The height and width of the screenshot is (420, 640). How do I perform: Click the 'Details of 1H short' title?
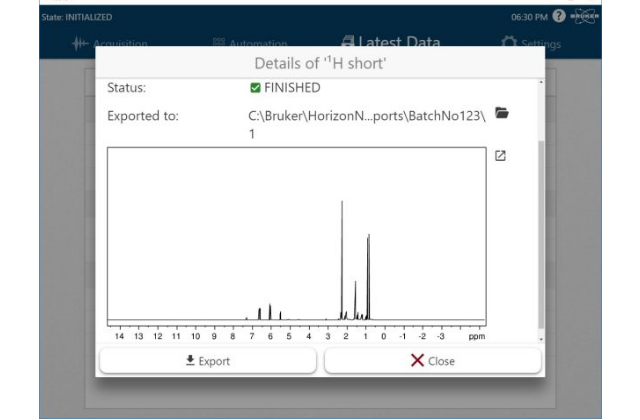(320, 64)
